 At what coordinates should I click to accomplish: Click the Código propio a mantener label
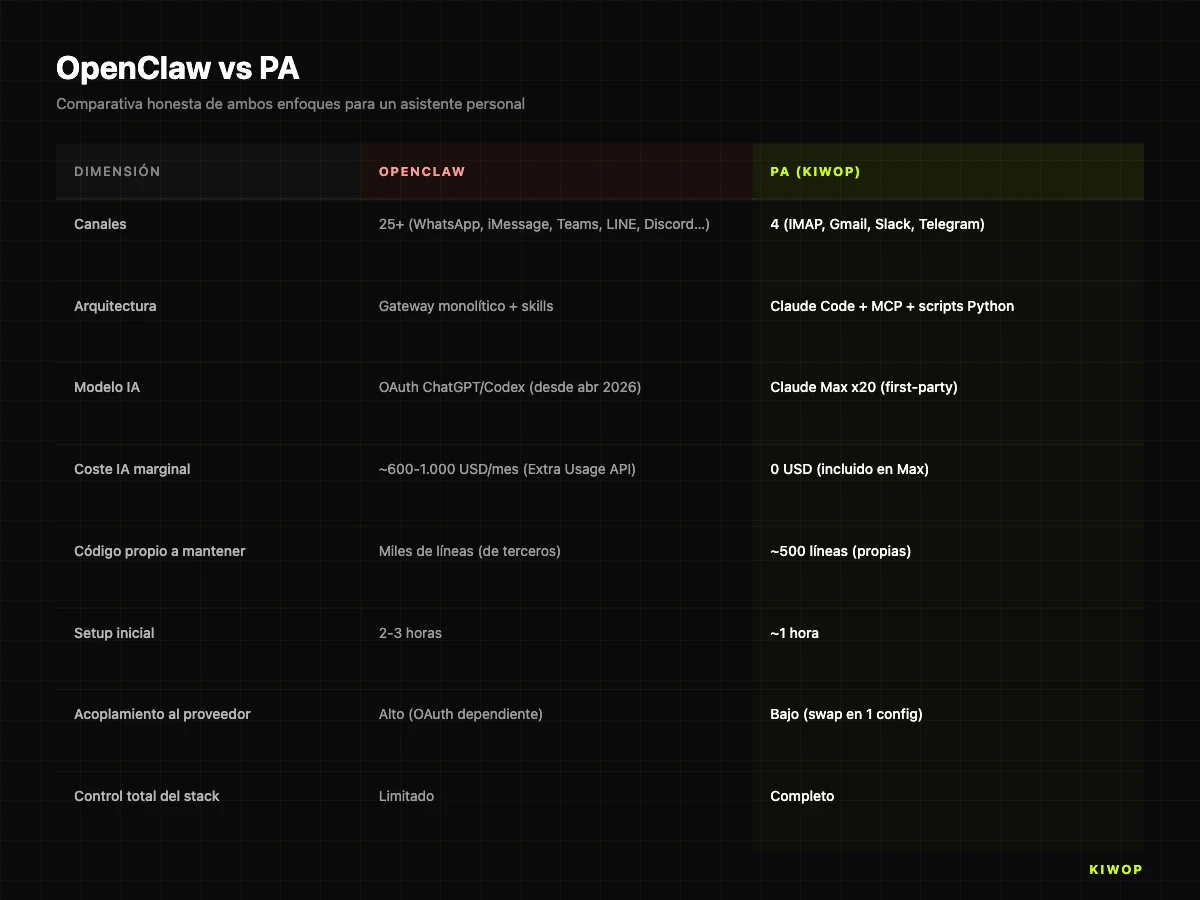(159, 551)
